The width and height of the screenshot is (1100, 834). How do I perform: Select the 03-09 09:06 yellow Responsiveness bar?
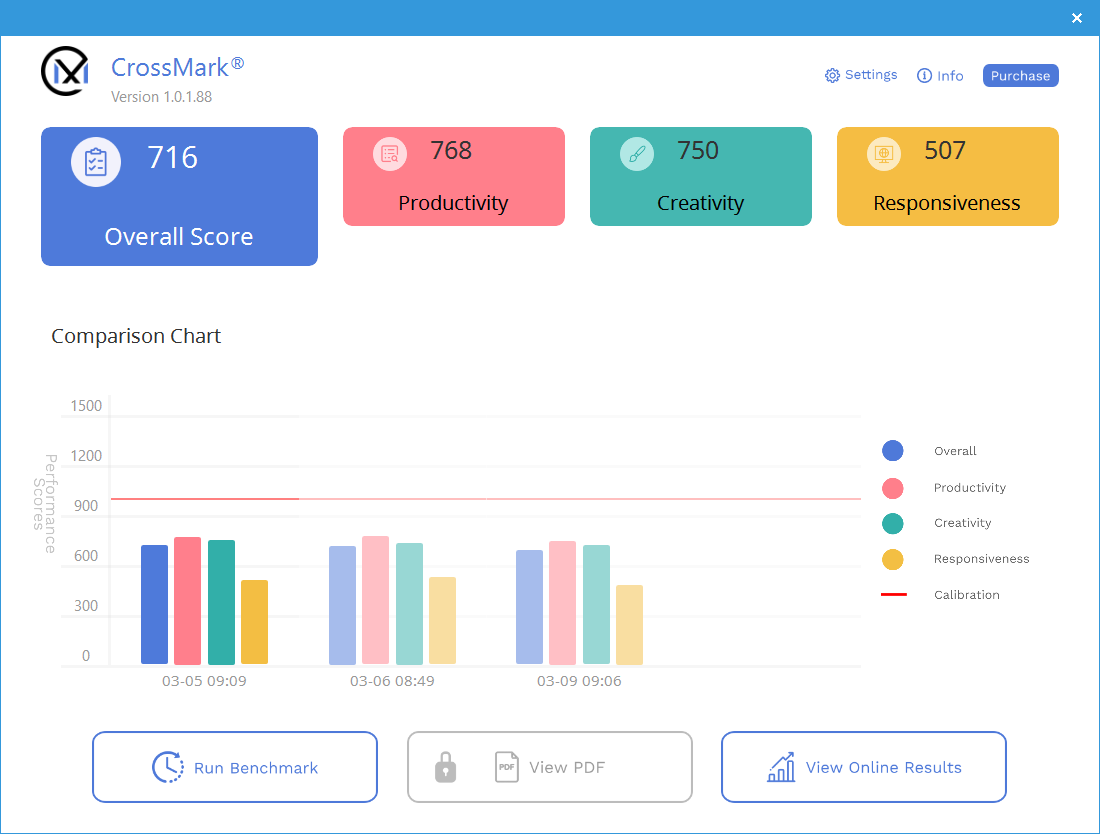tap(629, 624)
